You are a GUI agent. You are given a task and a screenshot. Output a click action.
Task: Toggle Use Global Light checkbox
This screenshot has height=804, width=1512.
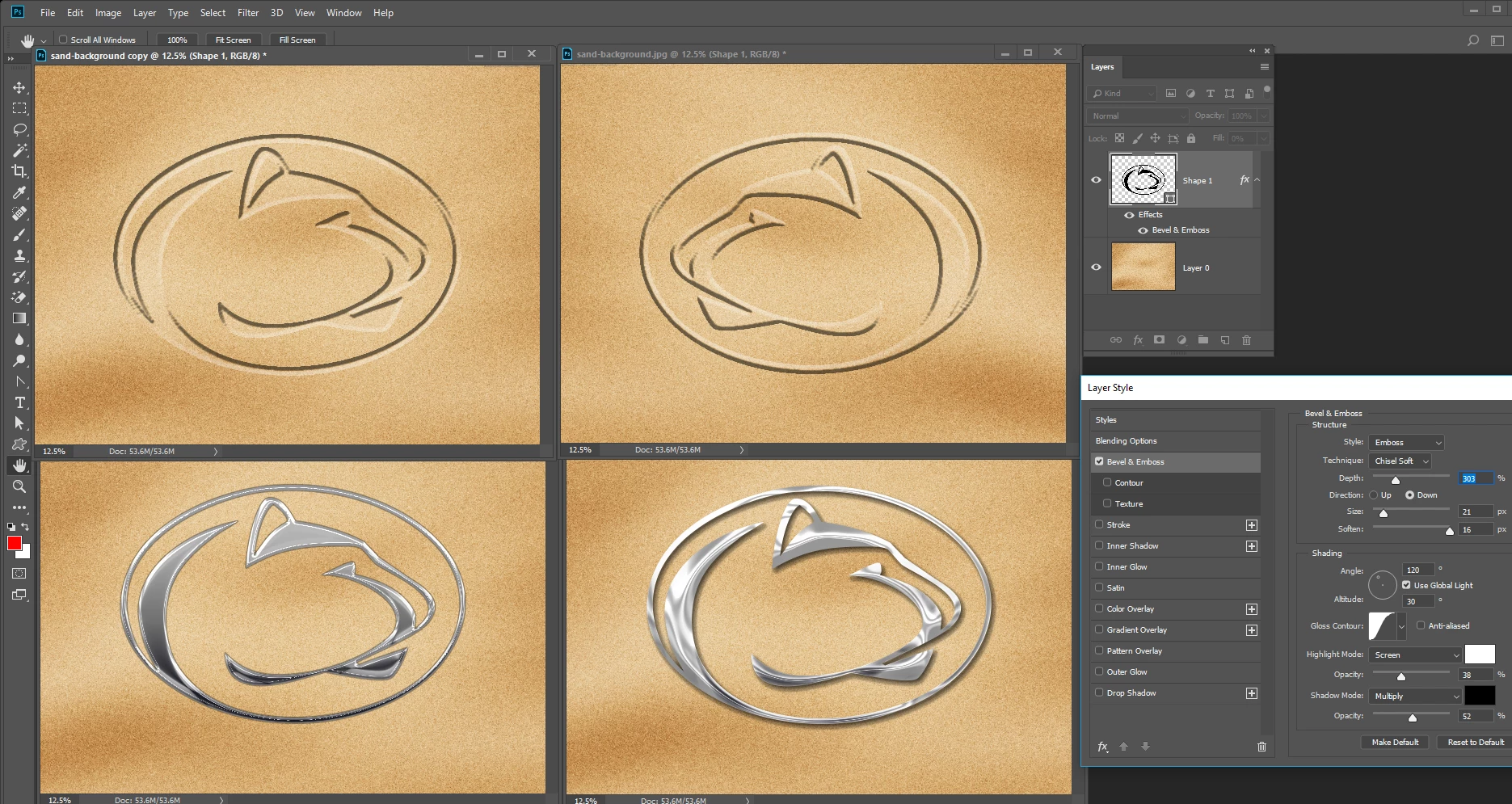point(1406,585)
